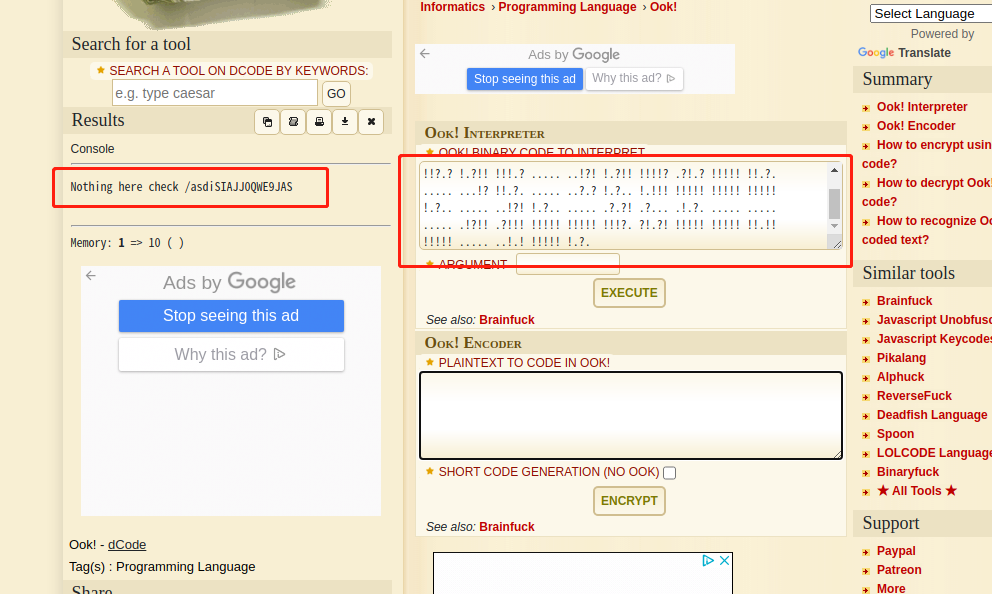Open Brainfuck in Similar tools list
Viewport: 992px width, 594px height.
(904, 300)
